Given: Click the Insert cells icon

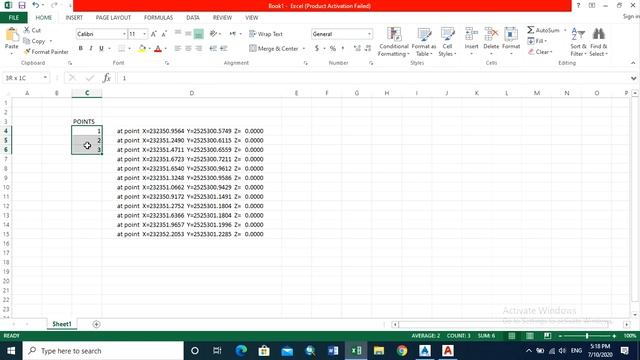Looking at the screenshot, I should 471,35.
